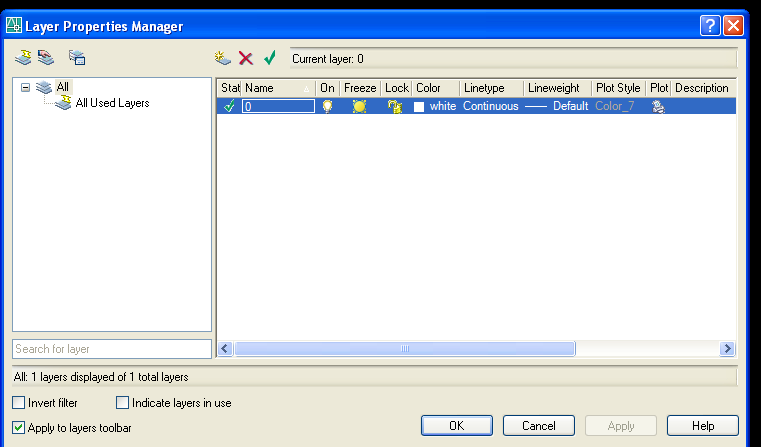Screen dimensions: 761x447
Task: Click the Help button
Action: [703, 426]
